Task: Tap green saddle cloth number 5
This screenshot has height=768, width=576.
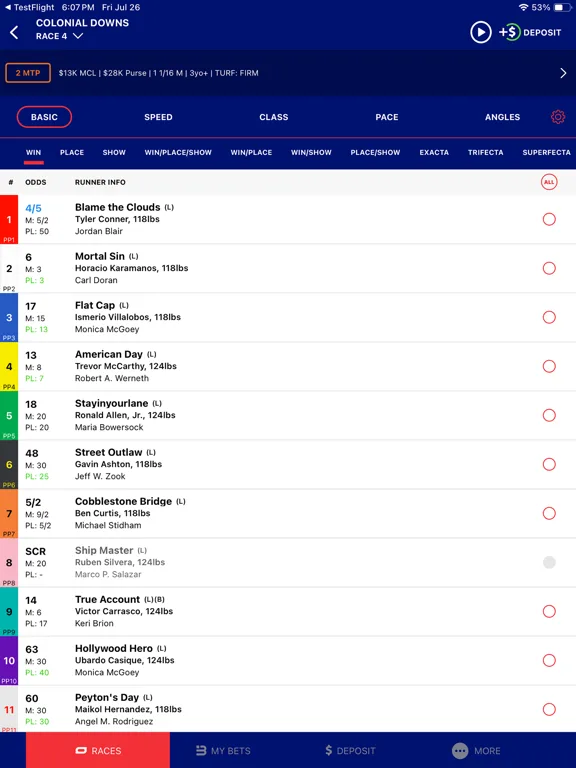Action: (x=9, y=415)
